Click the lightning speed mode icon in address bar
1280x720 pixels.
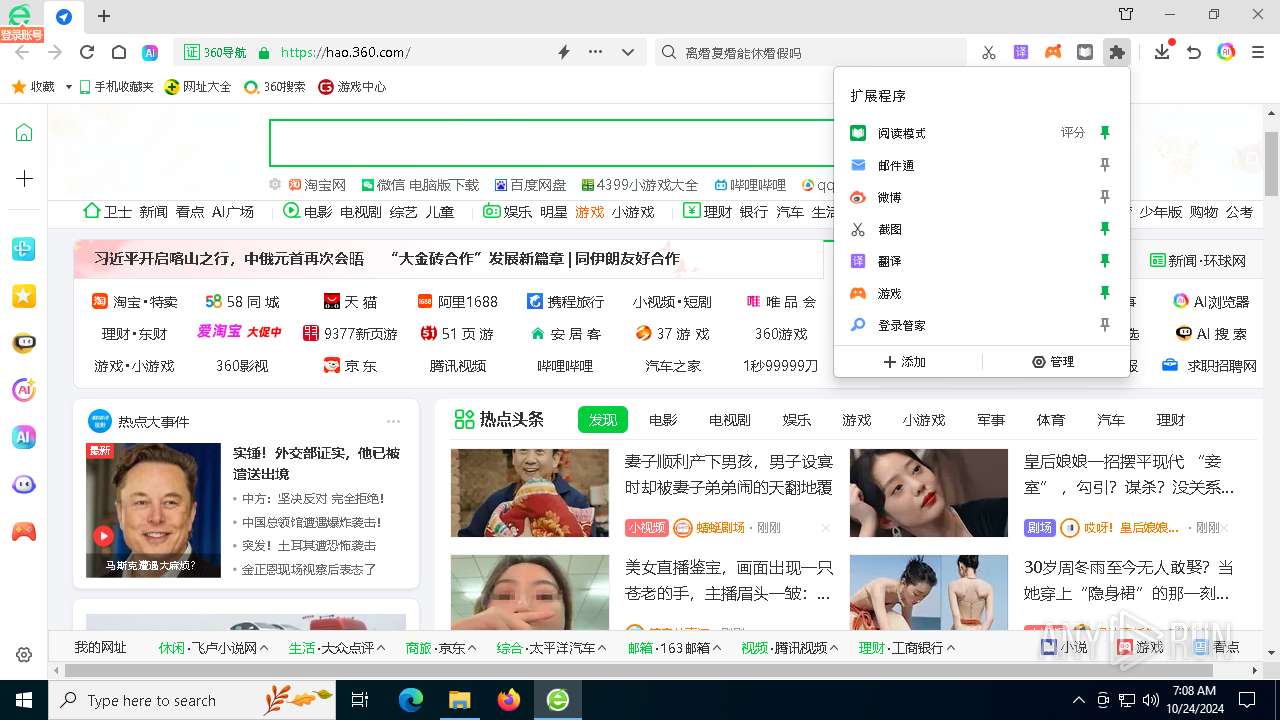[564, 52]
